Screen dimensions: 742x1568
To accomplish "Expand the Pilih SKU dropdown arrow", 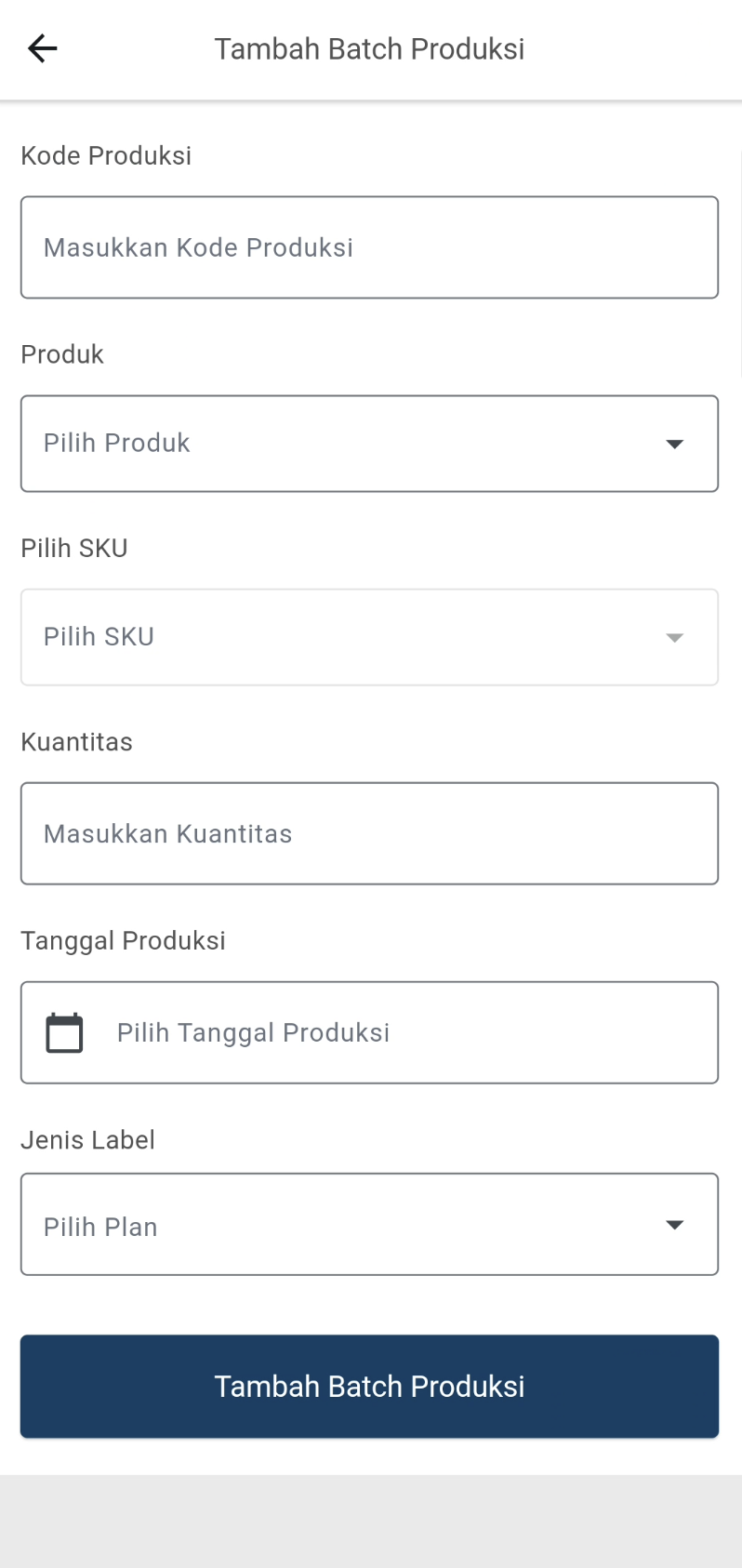I will (x=675, y=638).
